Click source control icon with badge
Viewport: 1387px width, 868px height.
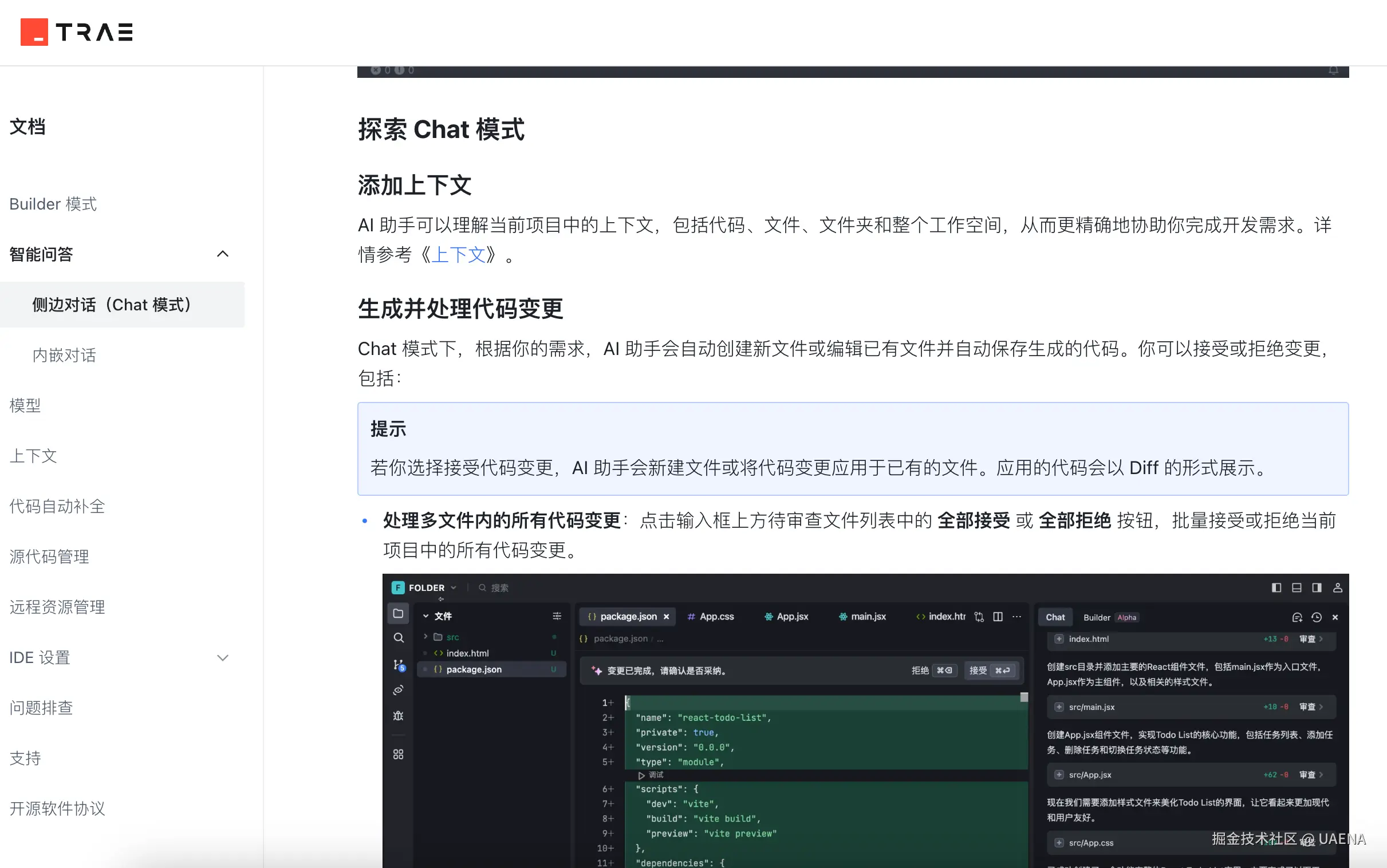click(x=398, y=664)
